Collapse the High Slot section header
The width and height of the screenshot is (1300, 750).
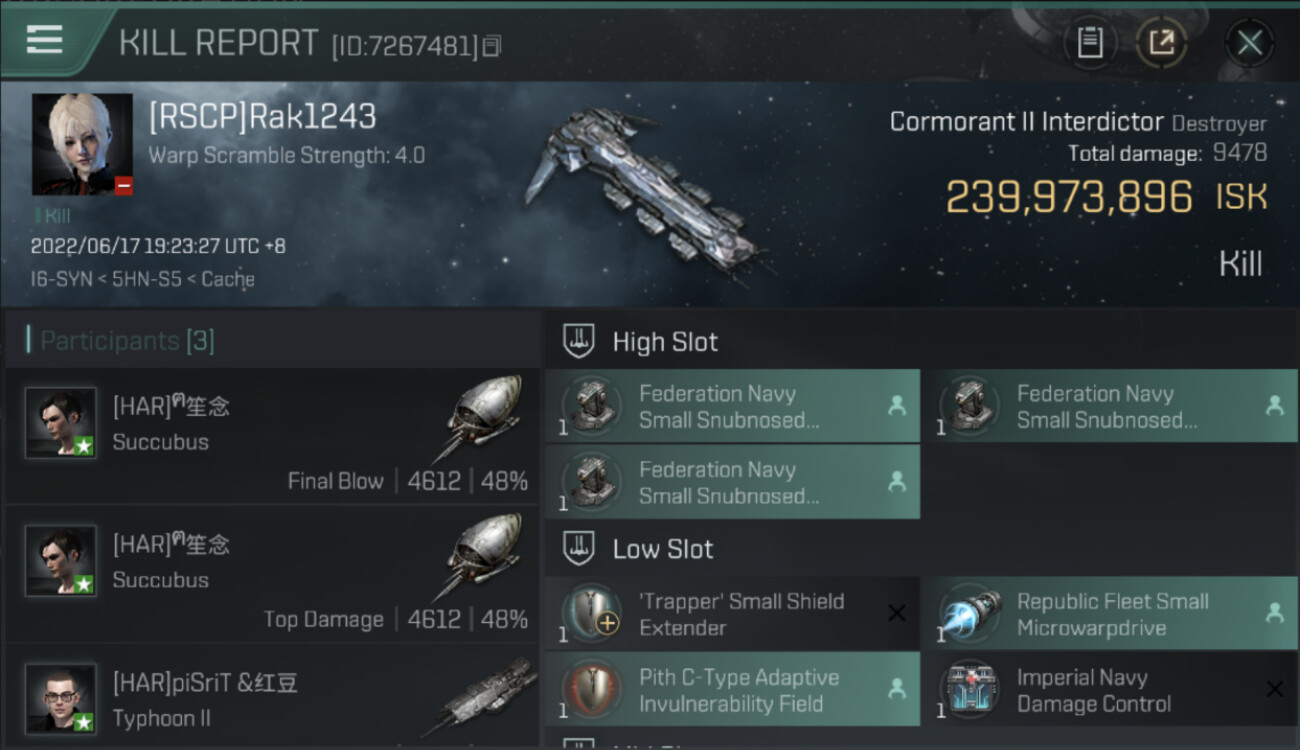(921, 341)
